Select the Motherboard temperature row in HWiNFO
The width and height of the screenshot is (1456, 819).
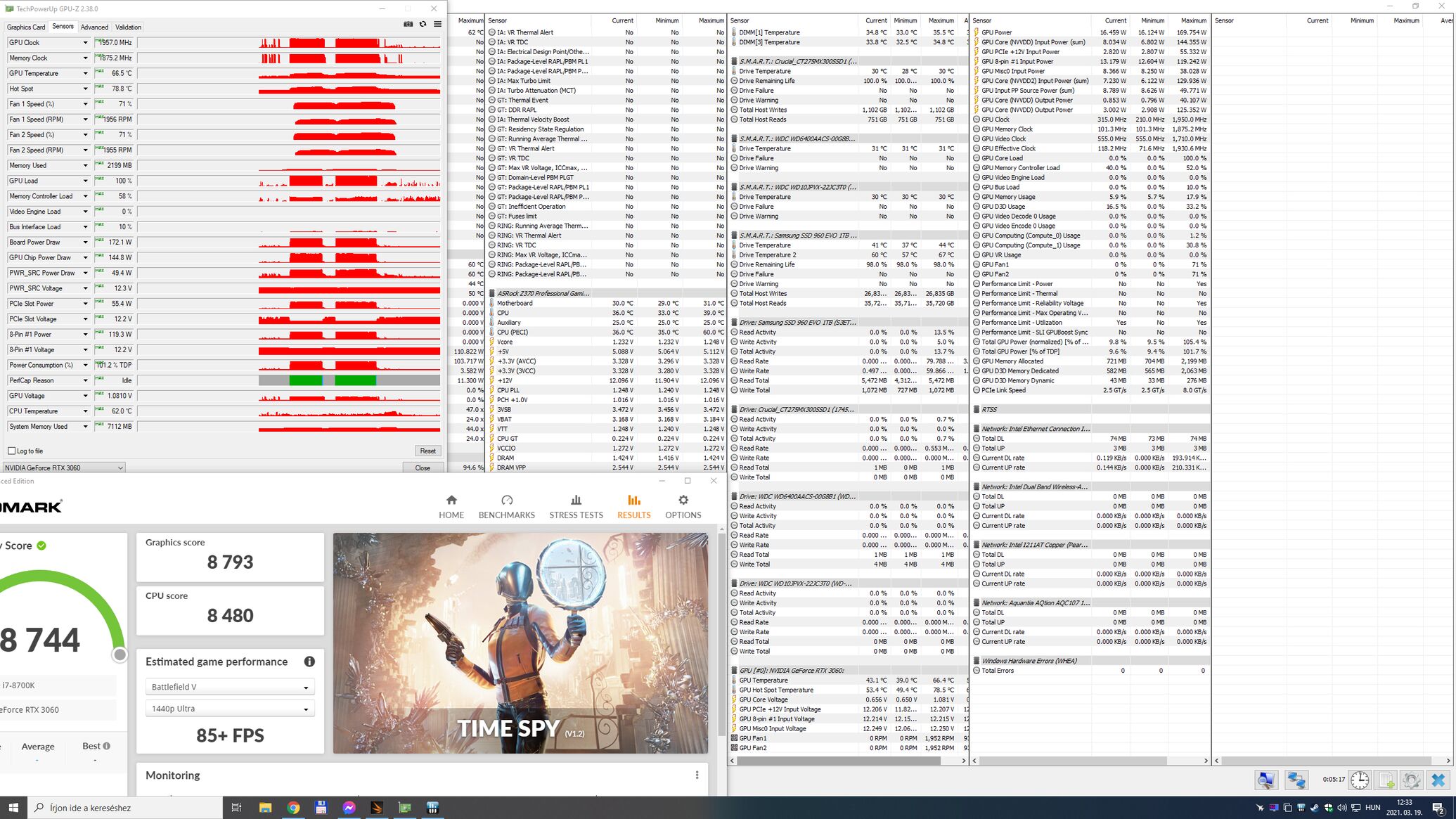coord(607,303)
